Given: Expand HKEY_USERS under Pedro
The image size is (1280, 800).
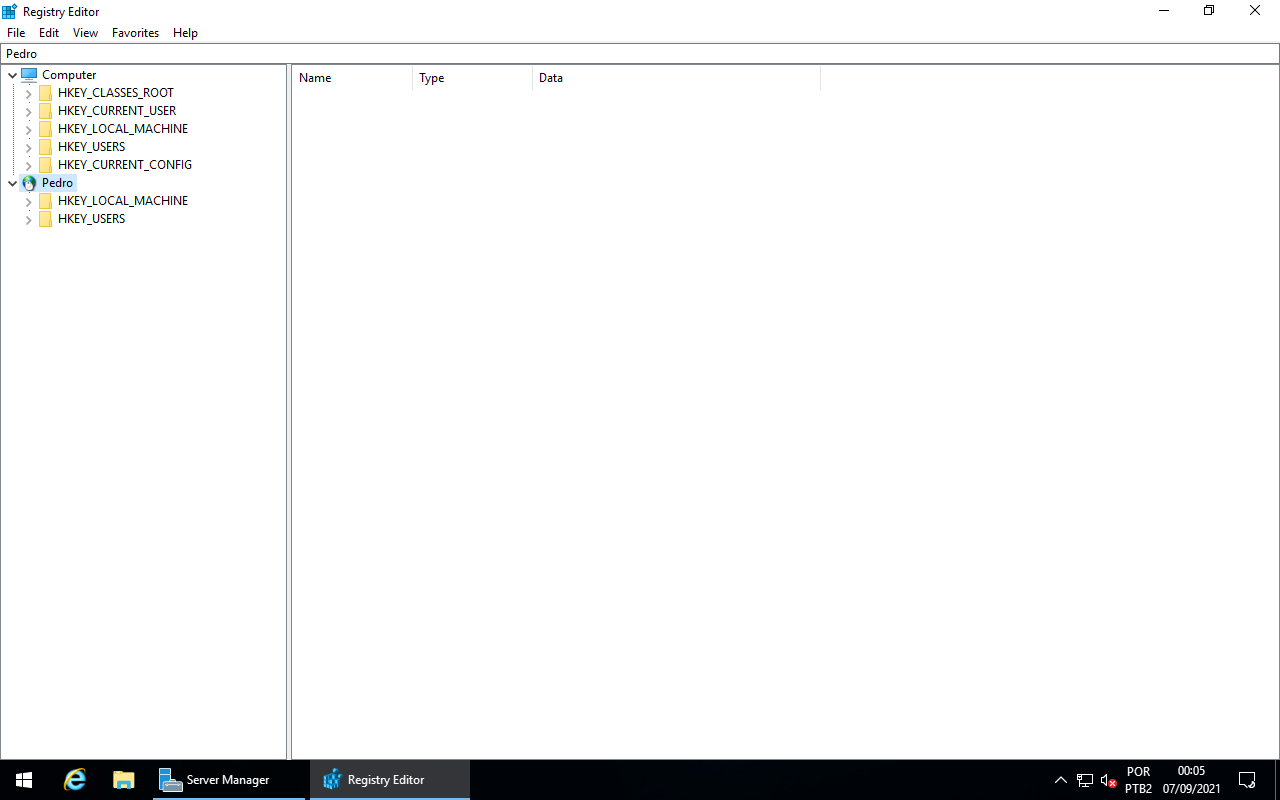Looking at the screenshot, I should [x=29, y=219].
